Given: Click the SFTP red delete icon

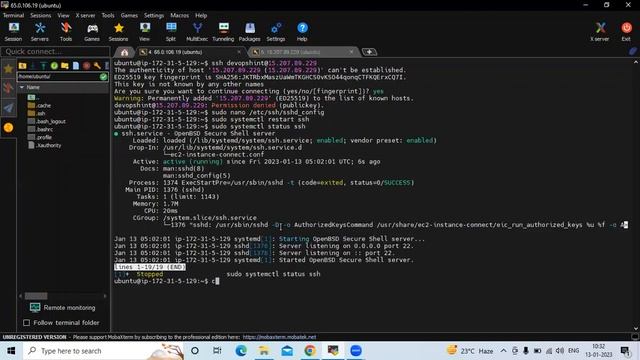Looking at the screenshot, I should coord(87,66).
